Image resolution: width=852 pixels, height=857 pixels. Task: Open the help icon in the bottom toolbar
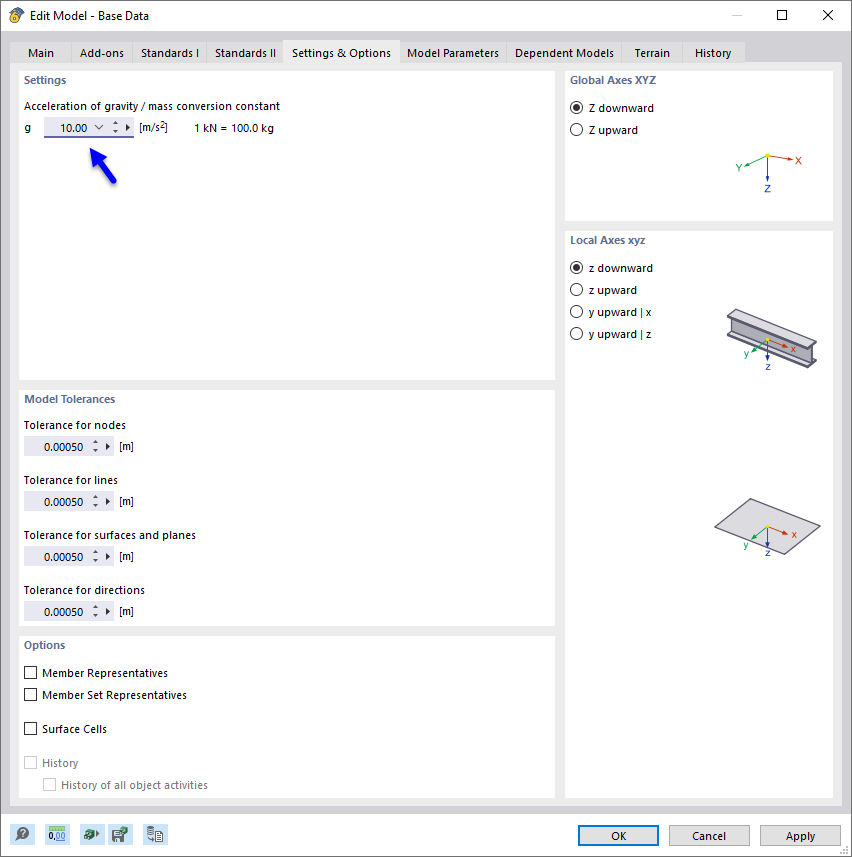point(22,835)
